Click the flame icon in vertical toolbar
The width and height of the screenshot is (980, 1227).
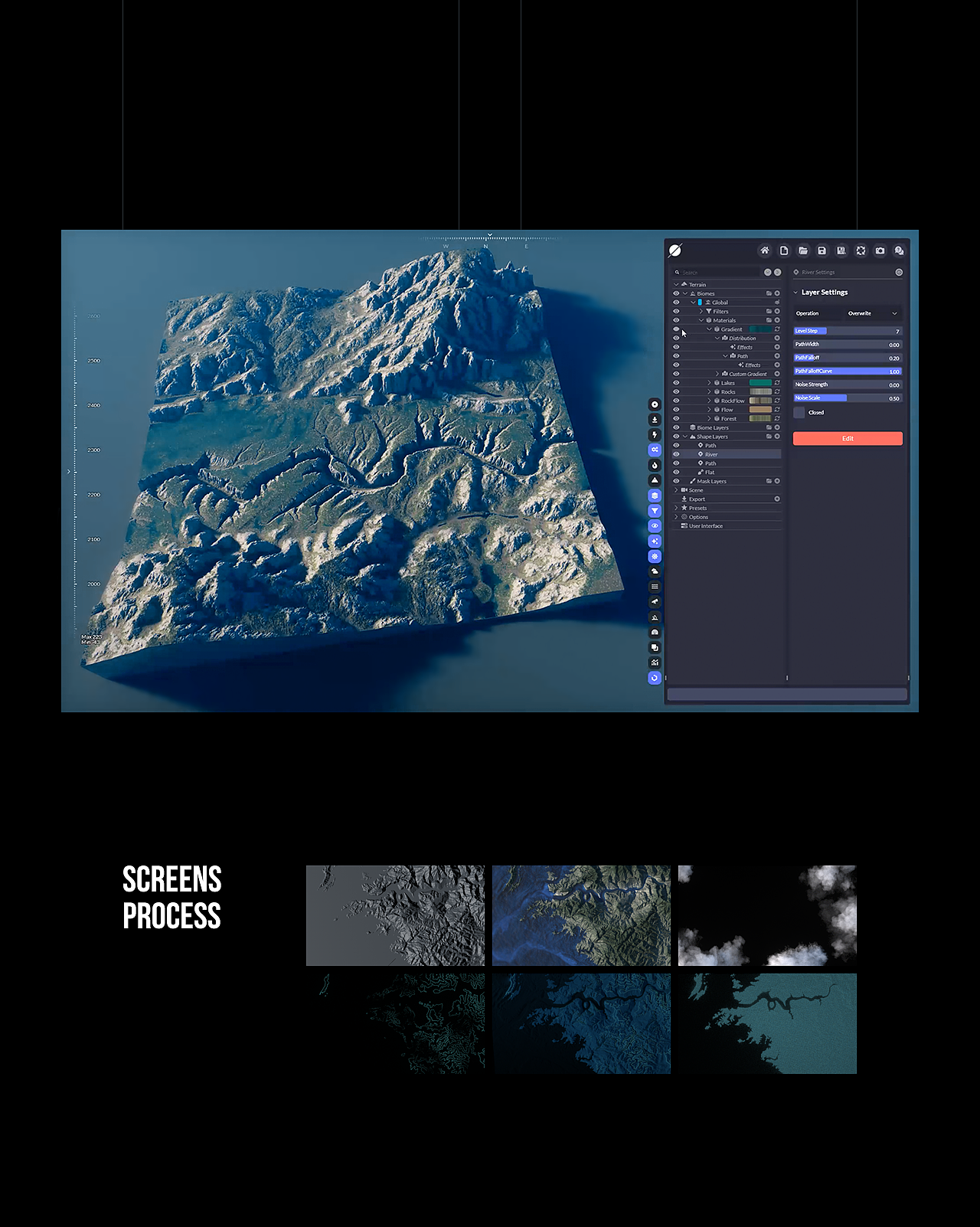click(x=655, y=465)
